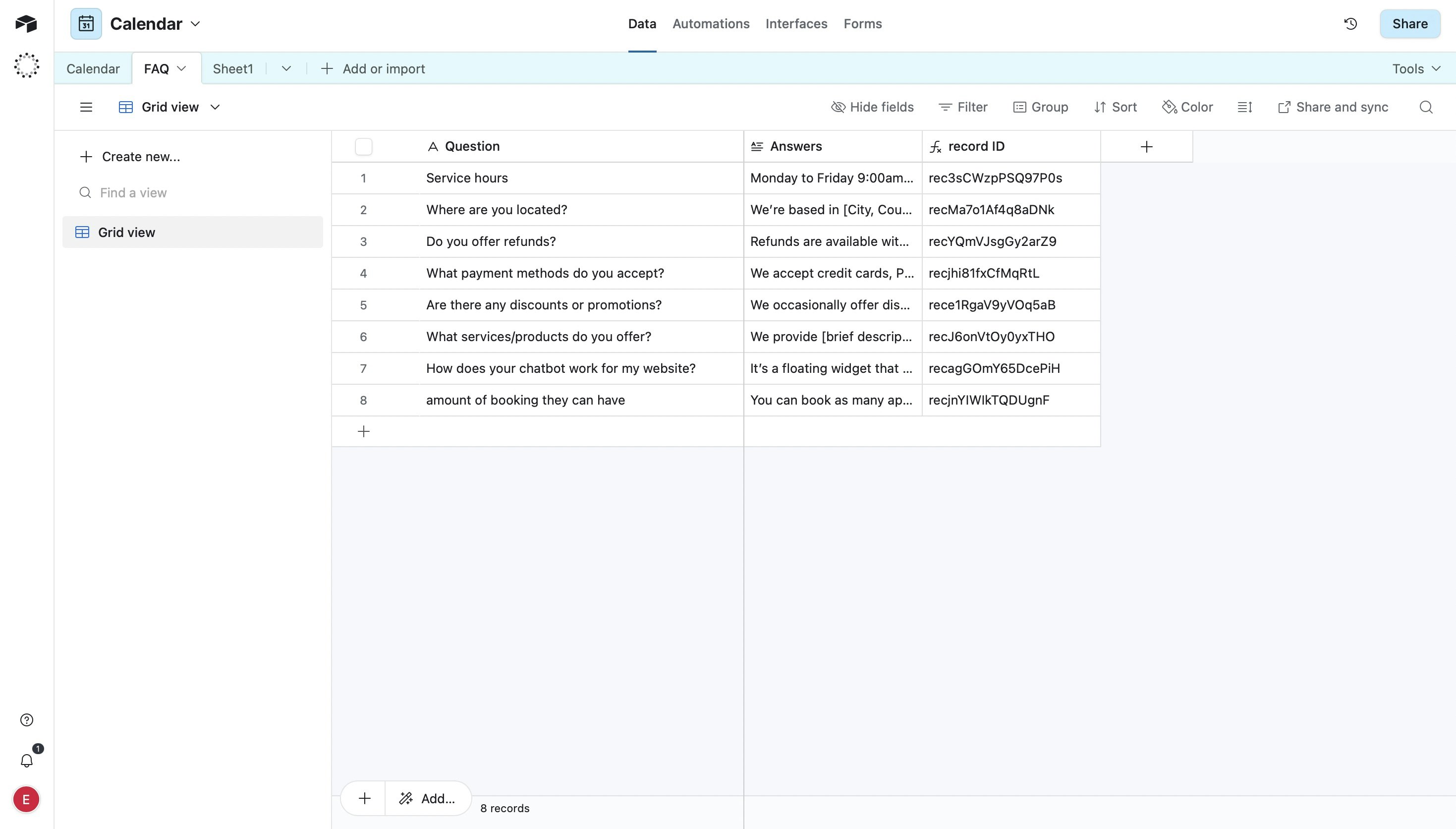Click the Question column header

pyautogui.click(x=580, y=147)
